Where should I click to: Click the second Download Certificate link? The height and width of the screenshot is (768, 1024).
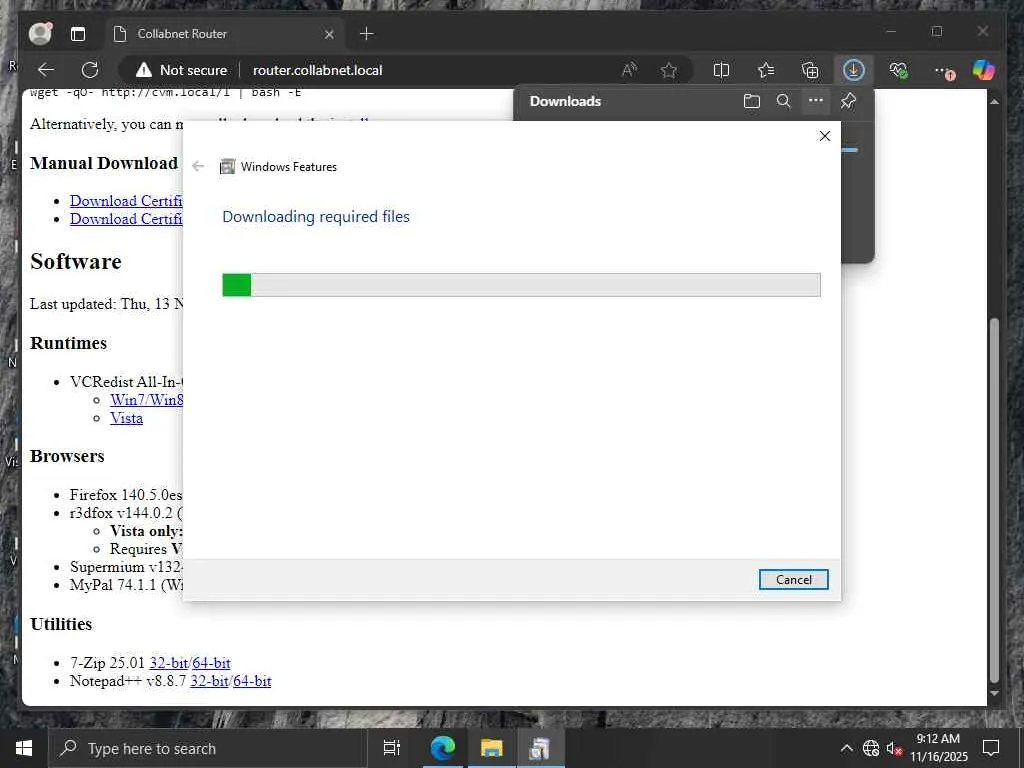point(126,219)
